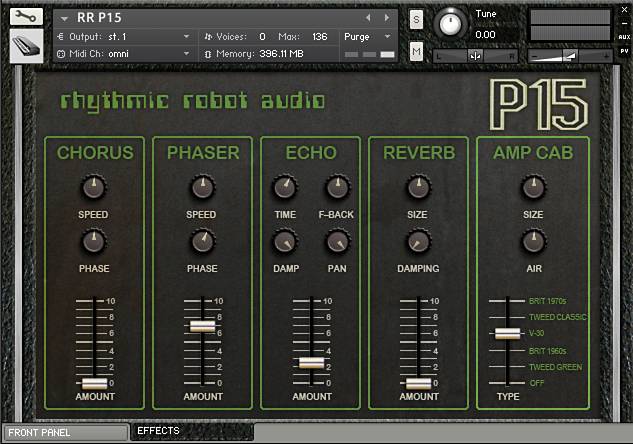Click the Reverb AMOUNT fader handle
Screen dimensions: 633x444
[418, 383]
